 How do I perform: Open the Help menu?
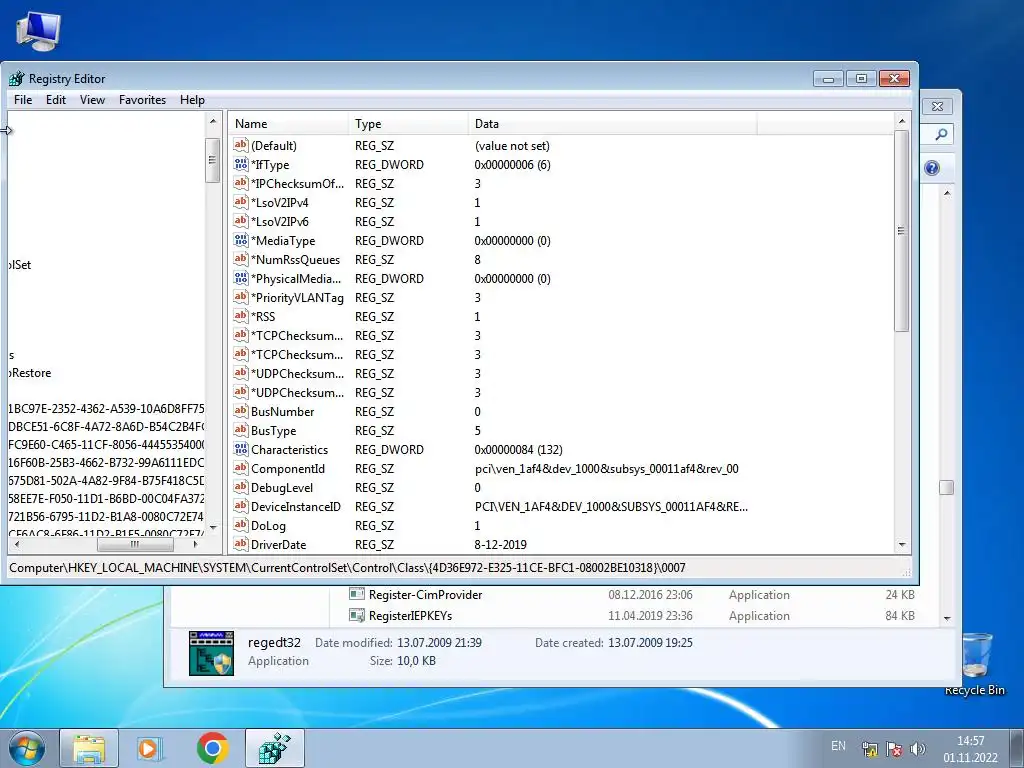coord(192,100)
